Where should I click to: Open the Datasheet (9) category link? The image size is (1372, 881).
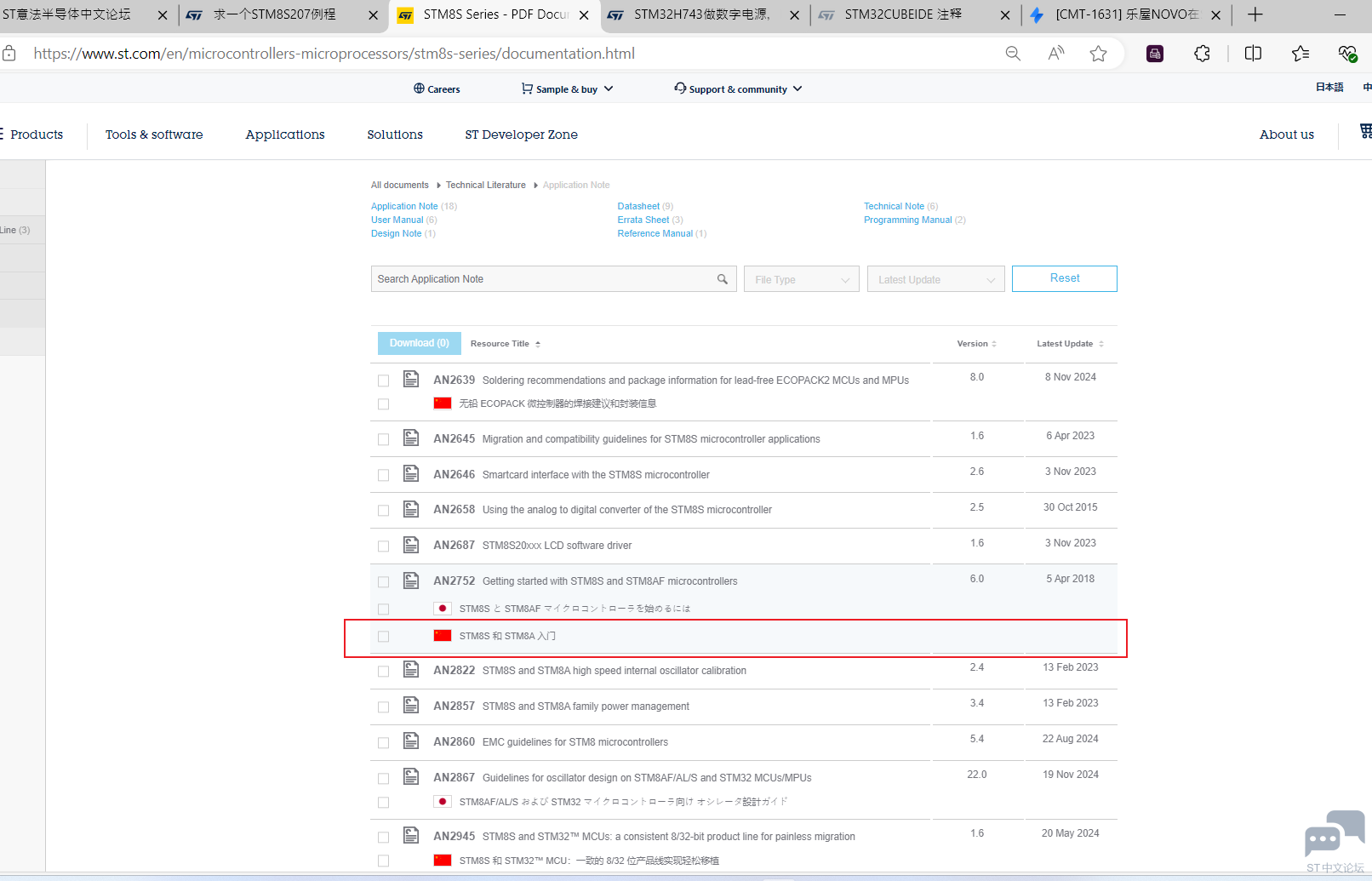[645, 206]
